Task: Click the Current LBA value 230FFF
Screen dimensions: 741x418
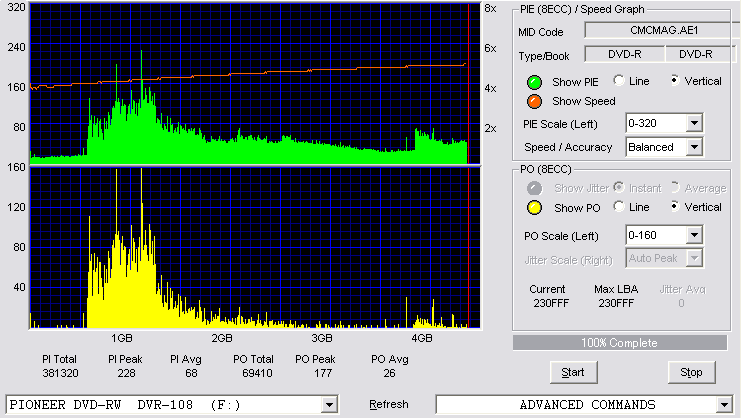Action: pos(551,303)
